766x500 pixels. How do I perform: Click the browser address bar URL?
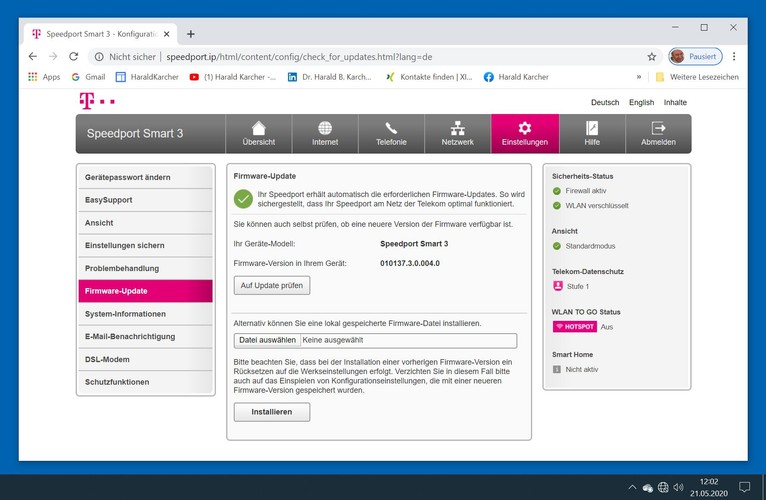click(299, 57)
